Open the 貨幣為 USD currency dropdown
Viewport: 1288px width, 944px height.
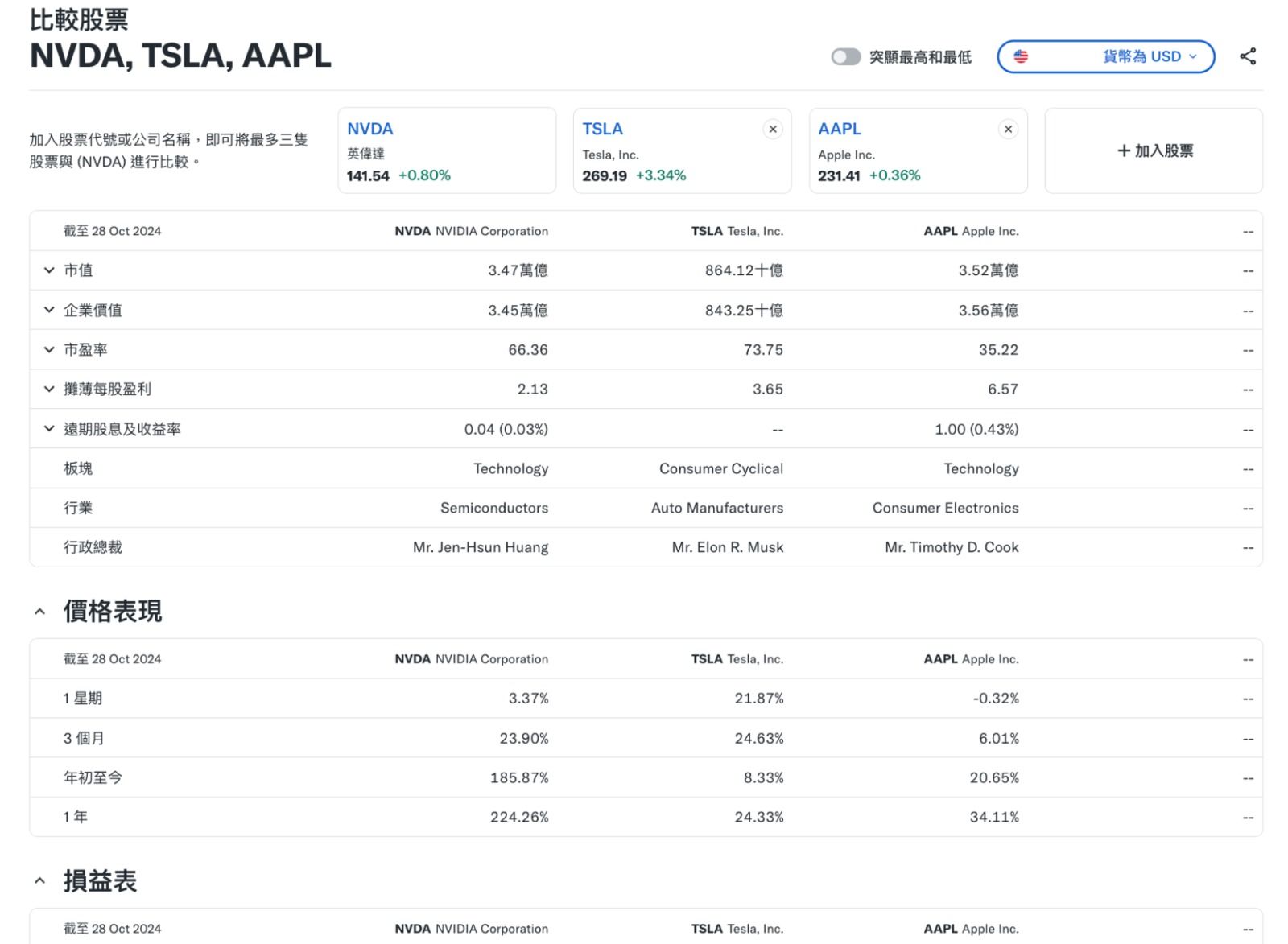click(x=1105, y=56)
